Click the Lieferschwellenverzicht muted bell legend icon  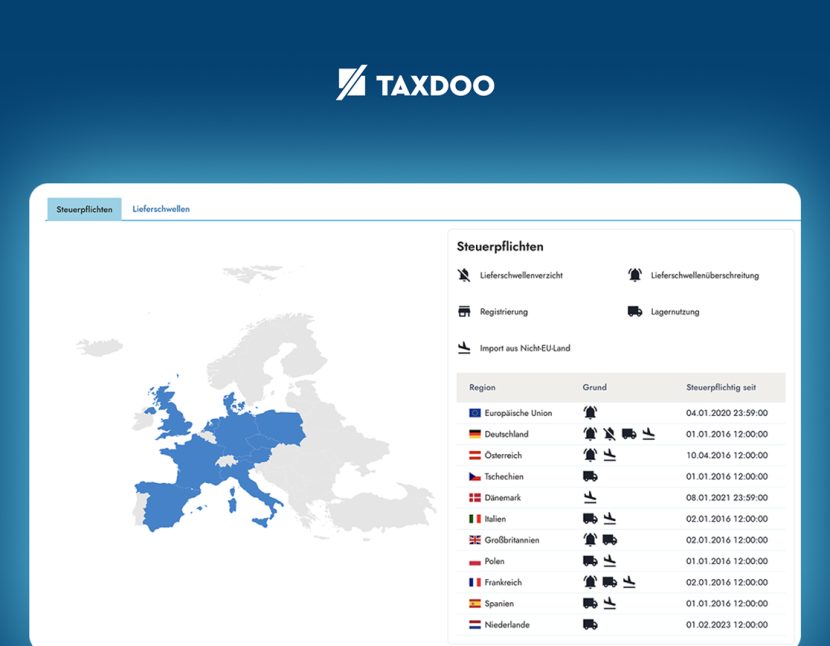click(x=464, y=275)
